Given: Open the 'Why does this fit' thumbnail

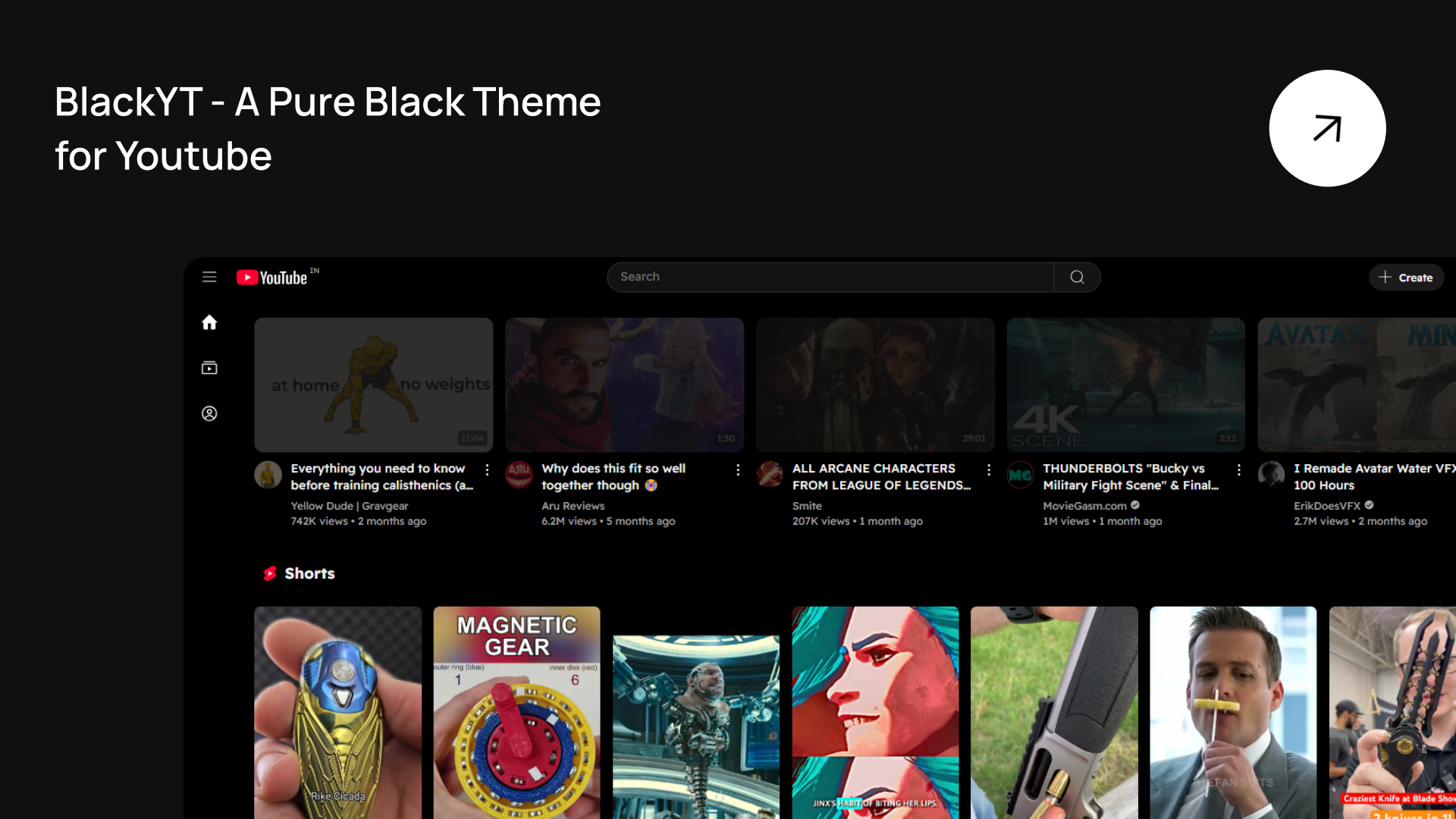Looking at the screenshot, I should 625,385.
